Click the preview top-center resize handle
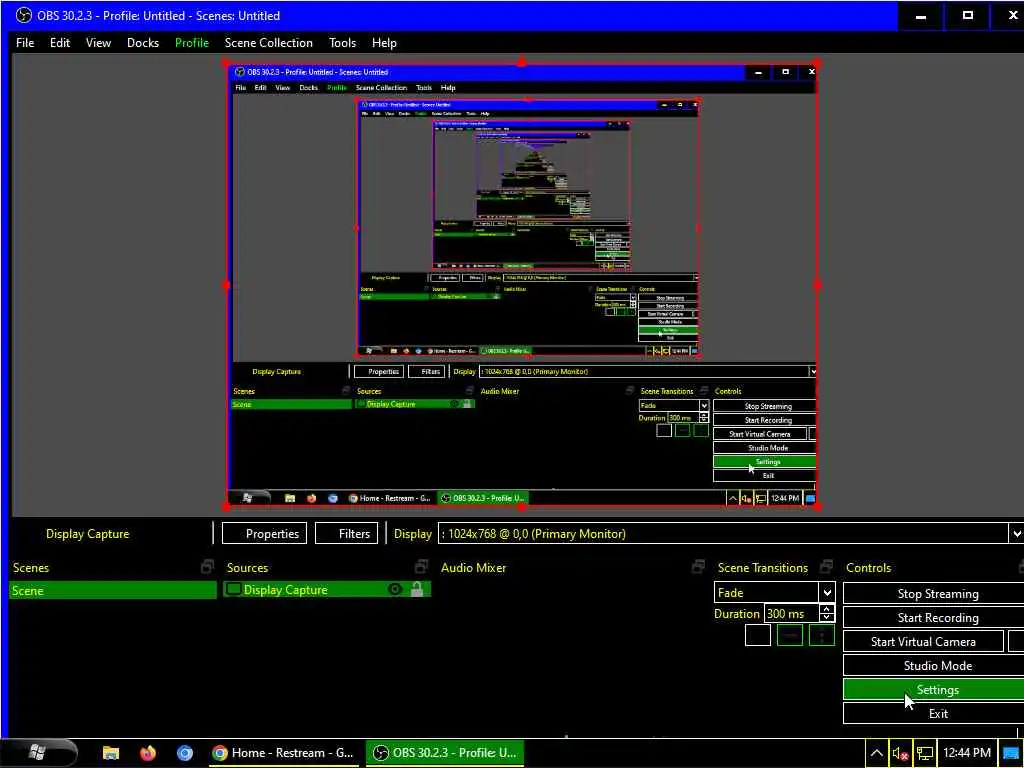 521,63
